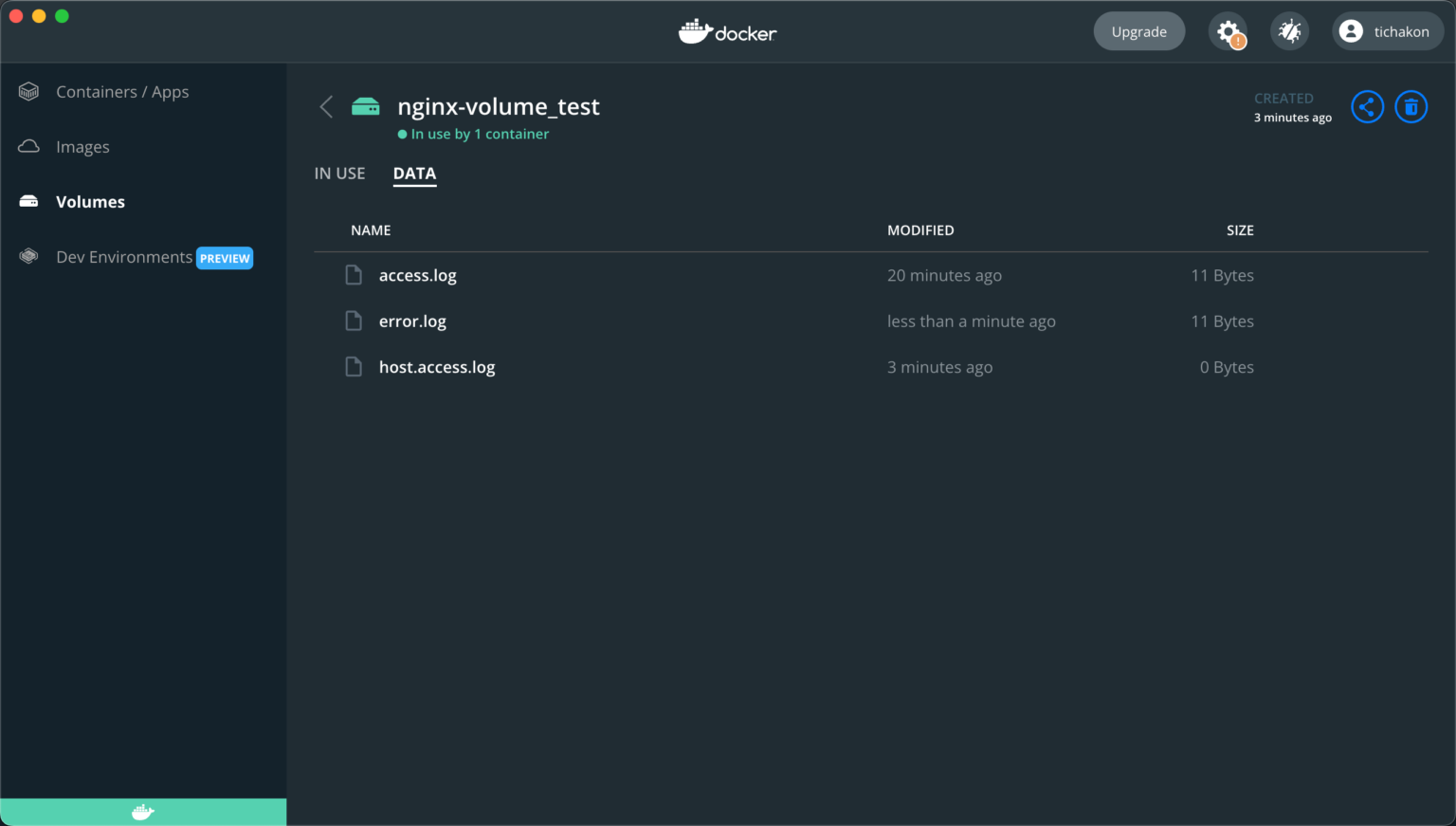Sort files by the NAME column header
1456x826 pixels.
pyautogui.click(x=371, y=229)
